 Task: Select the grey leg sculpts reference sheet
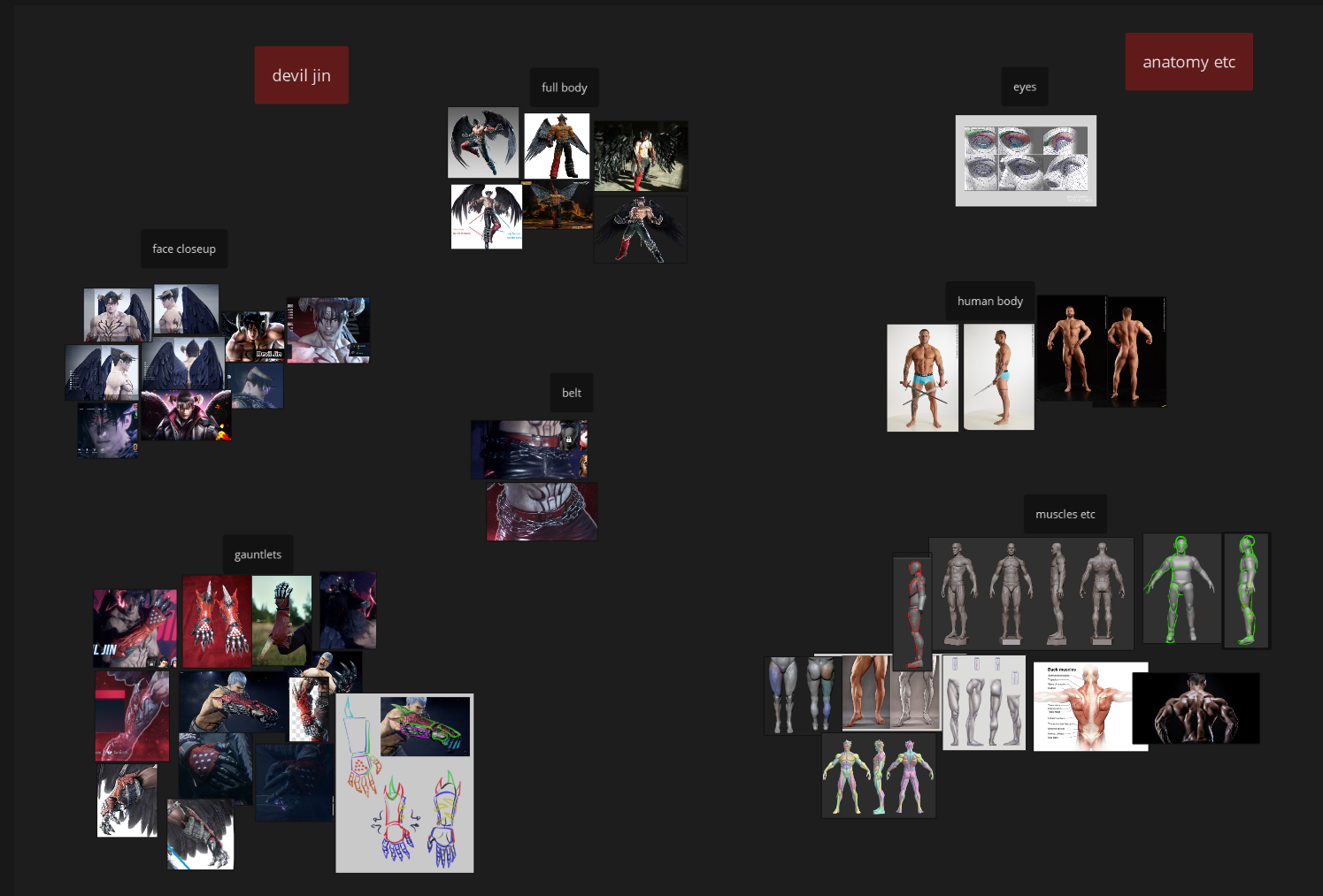[x=984, y=702]
